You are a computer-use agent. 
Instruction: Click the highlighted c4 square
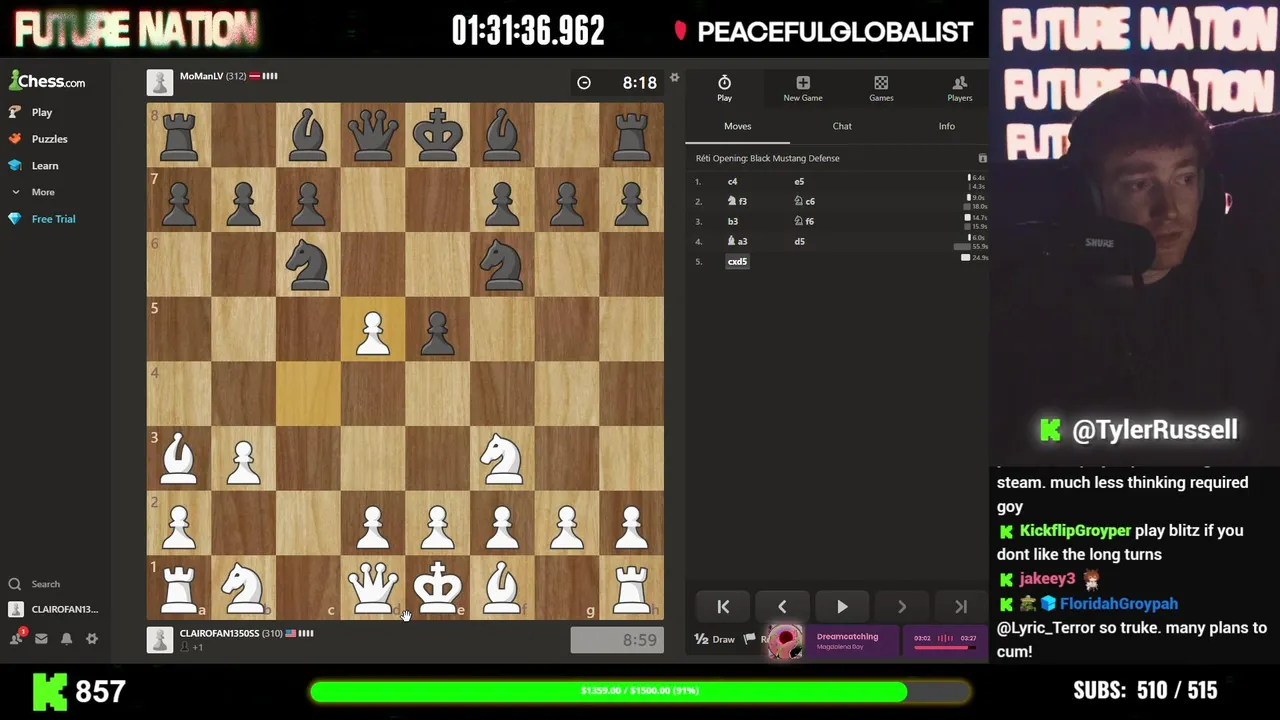click(x=308, y=393)
